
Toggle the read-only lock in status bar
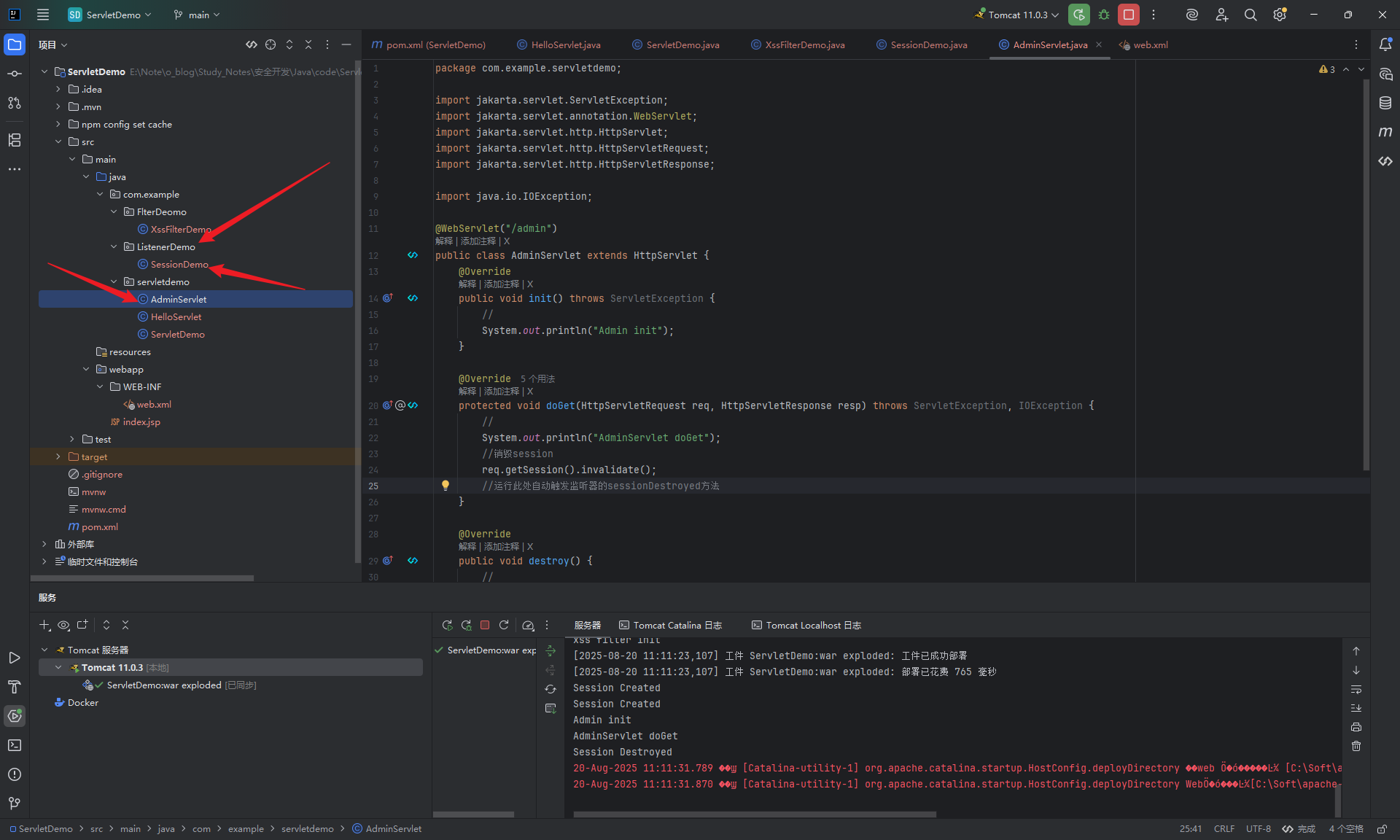click(1382, 829)
